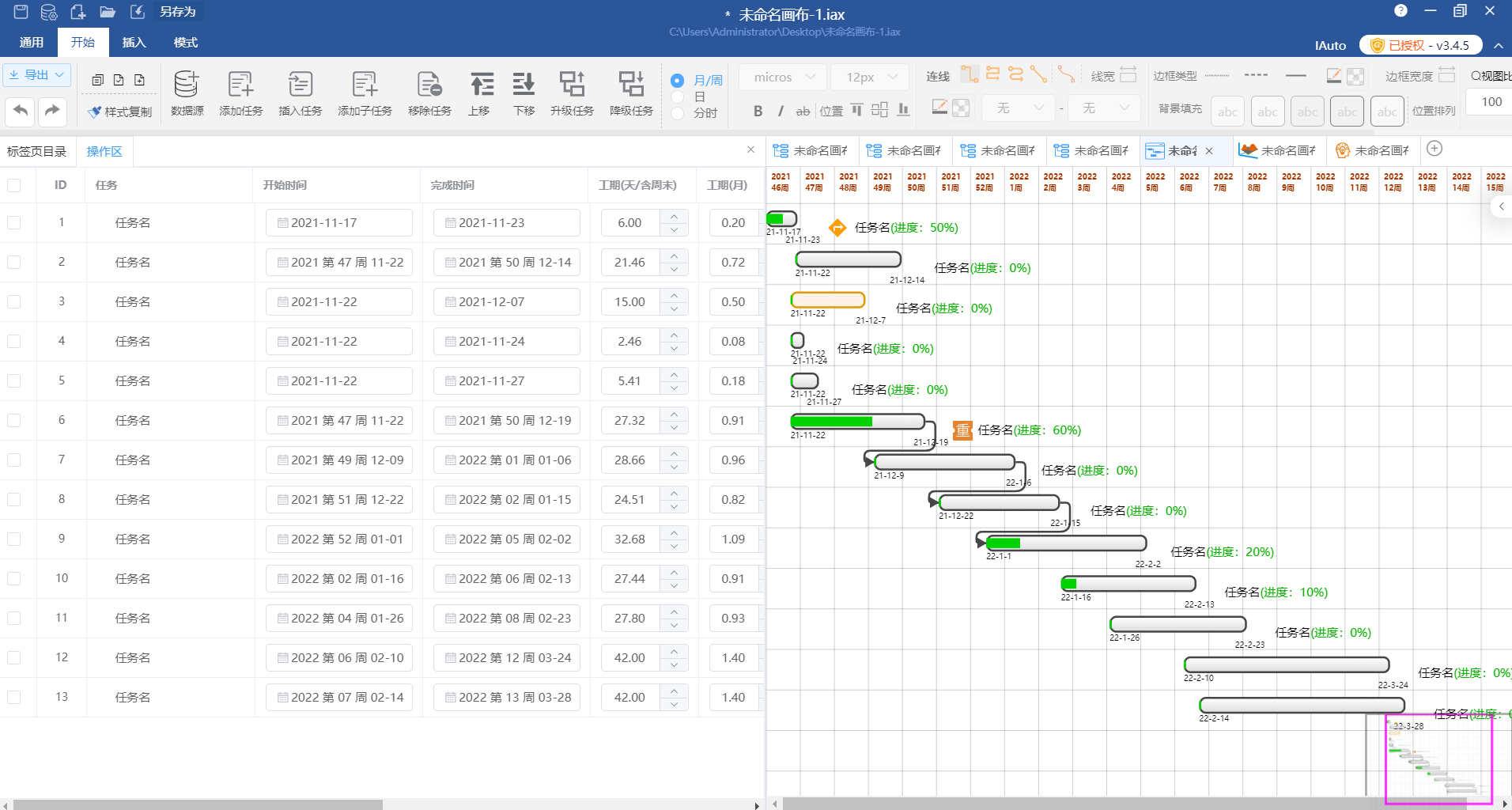
Task: Pick the last abc background fill swatch
Action: (x=1387, y=112)
